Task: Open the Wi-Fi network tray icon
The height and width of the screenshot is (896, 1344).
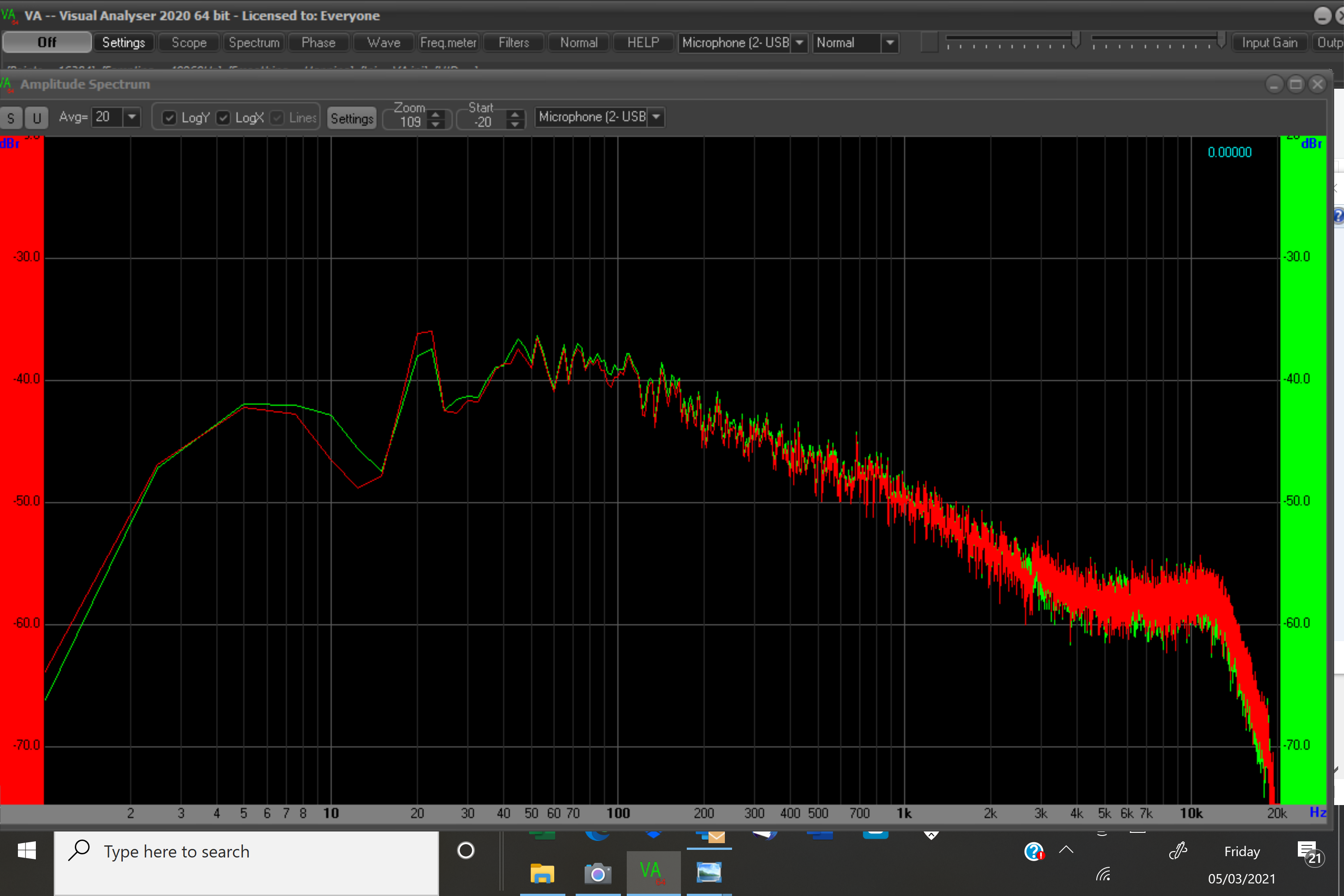Action: [x=1103, y=874]
